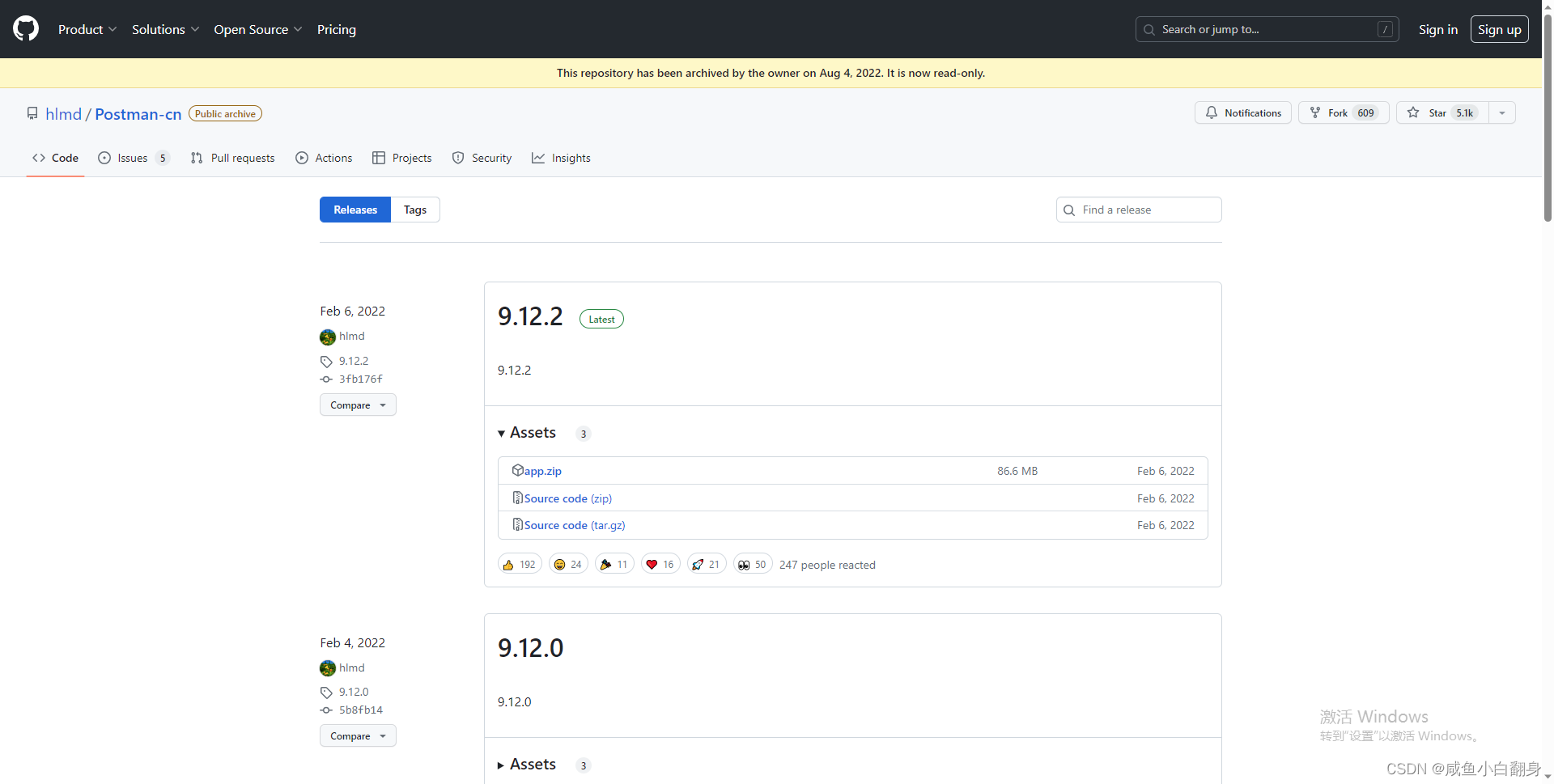Open the Actions tab

pyautogui.click(x=324, y=158)
